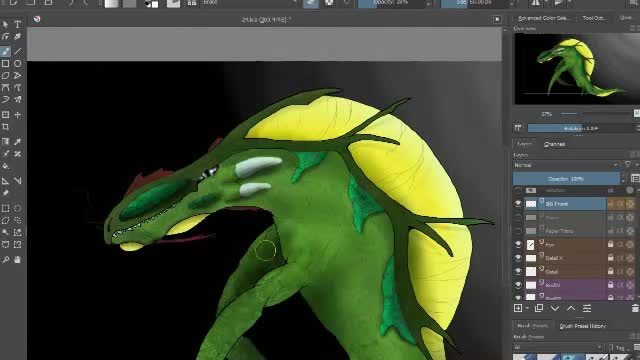Select the Bezier Curve tool
This screenshot has width=640, height=360.
[x=5, y=87]
